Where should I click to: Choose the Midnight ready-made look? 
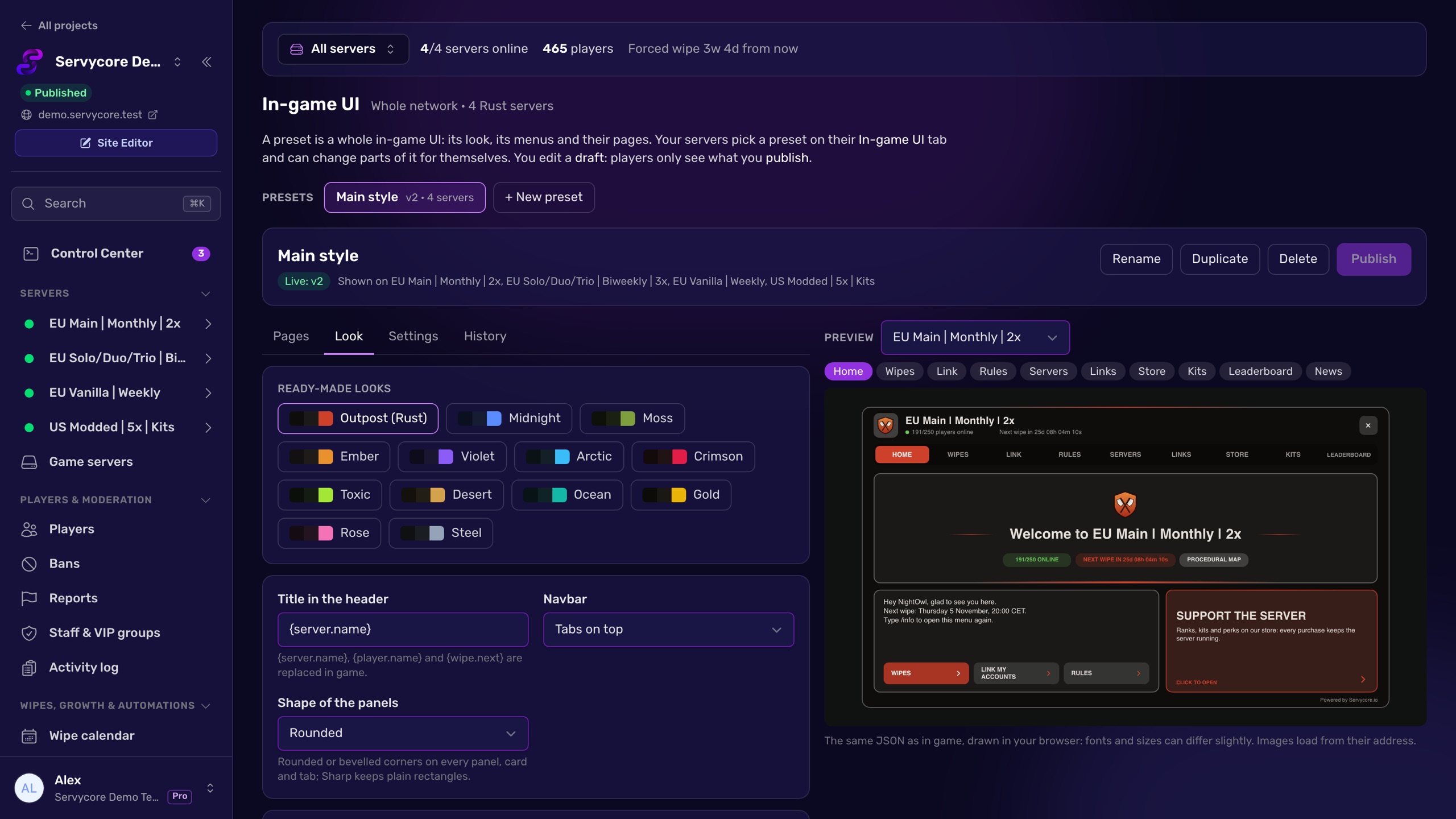(x=509, y=419)
